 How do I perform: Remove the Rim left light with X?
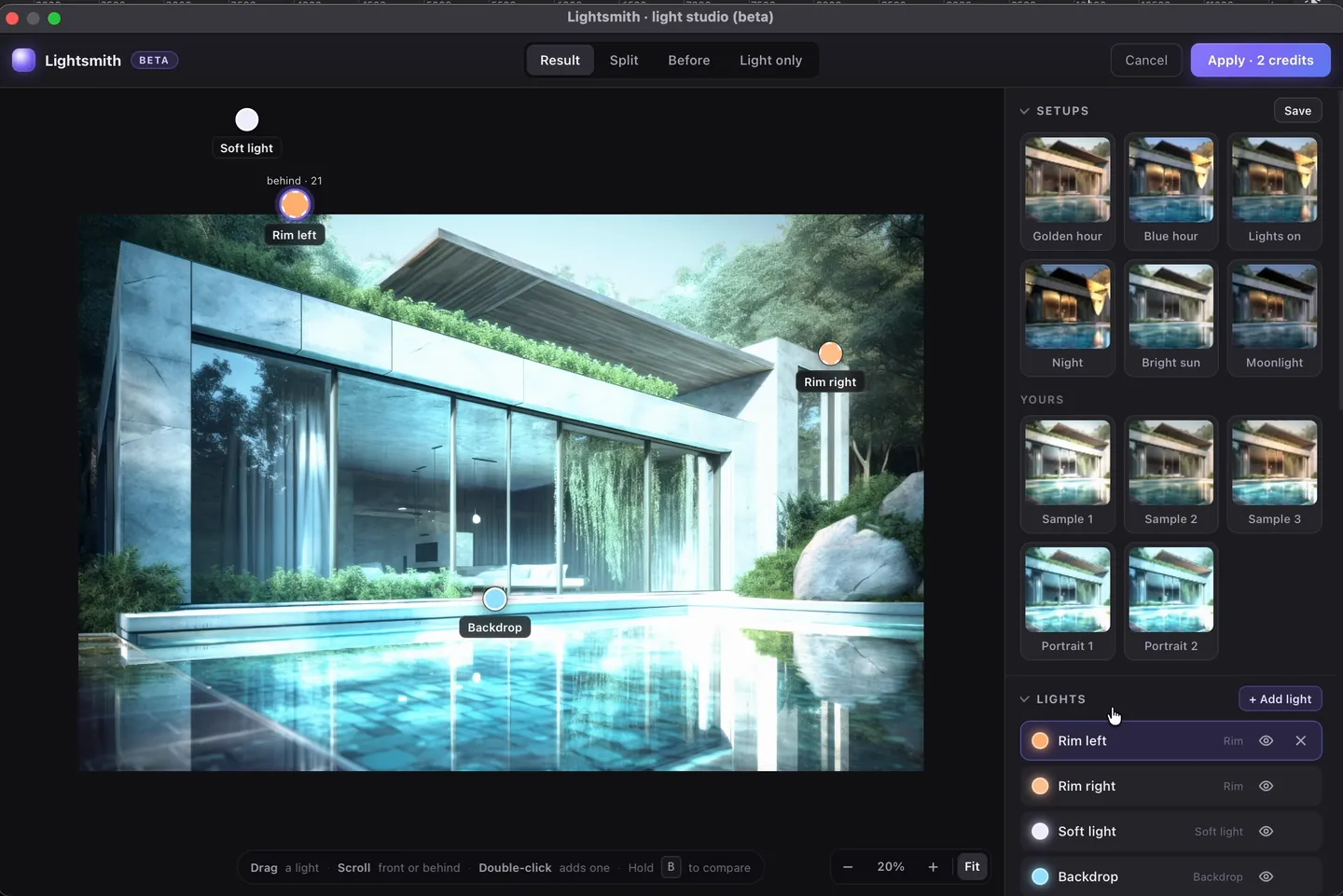pyautogui.click(x=1301, y=741)
